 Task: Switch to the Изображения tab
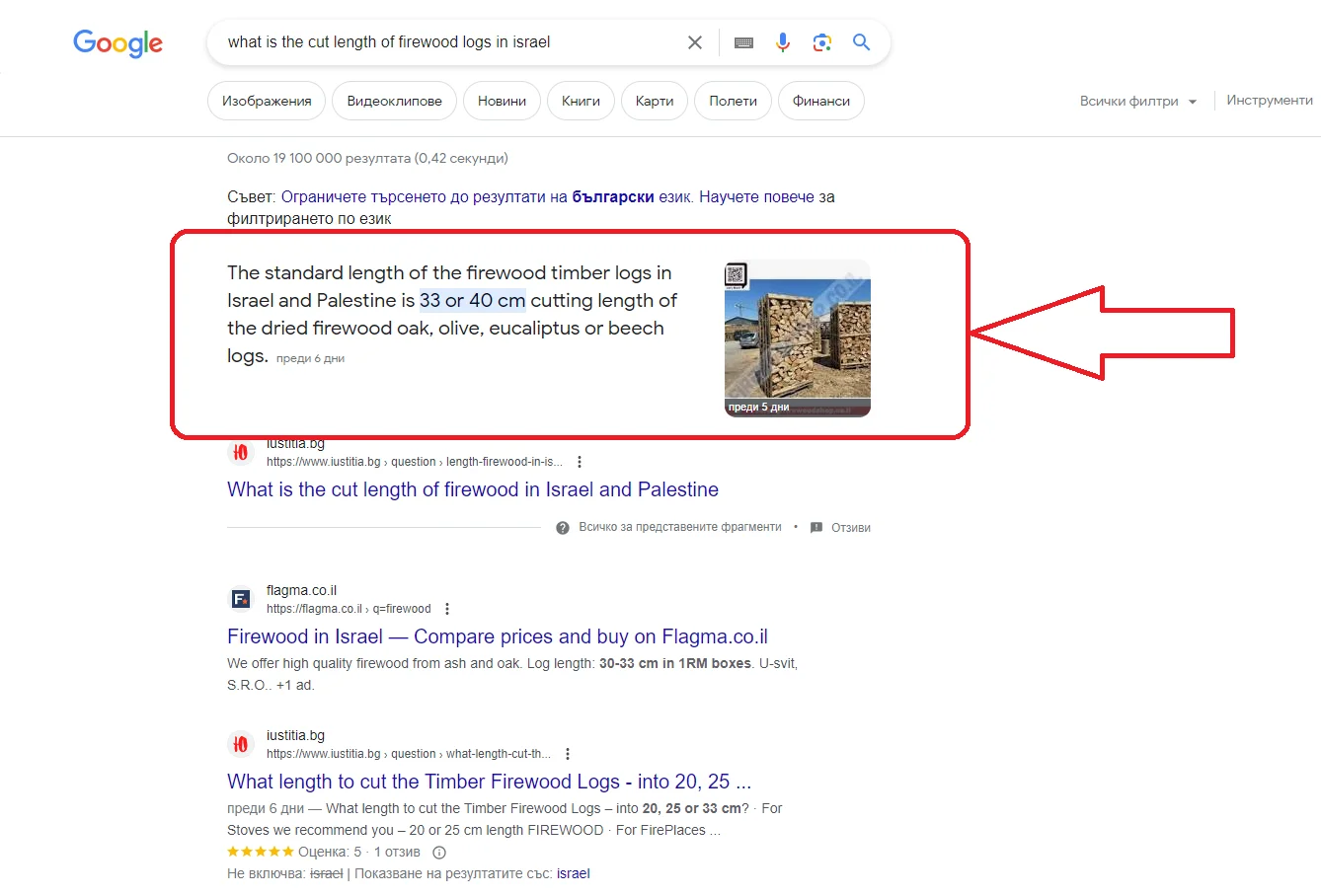point(267,101)
